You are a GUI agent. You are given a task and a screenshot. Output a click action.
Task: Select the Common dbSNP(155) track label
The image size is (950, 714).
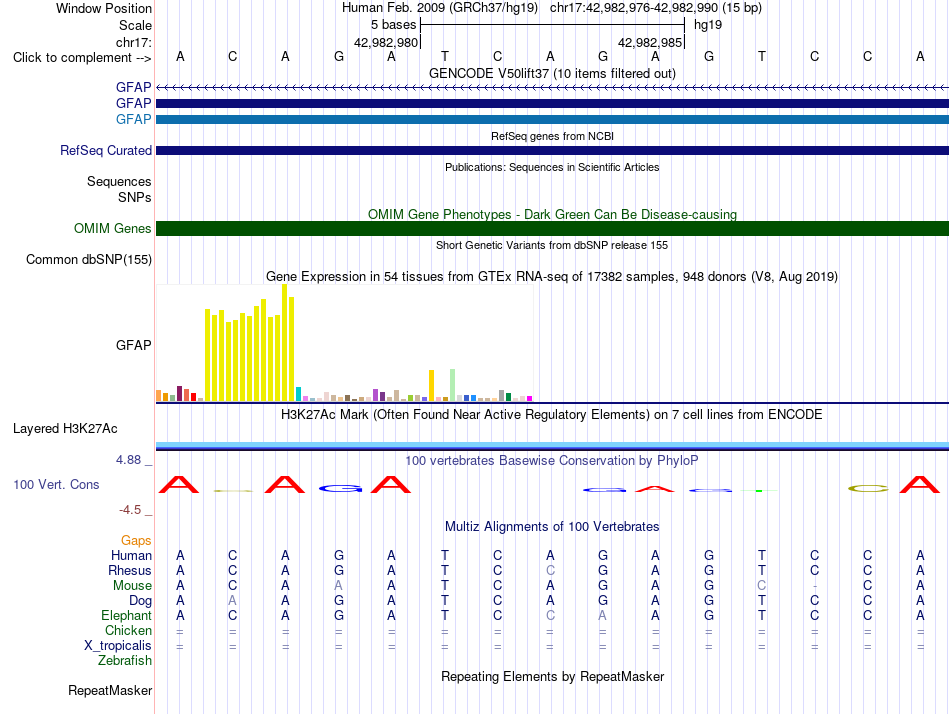[88, 259]
